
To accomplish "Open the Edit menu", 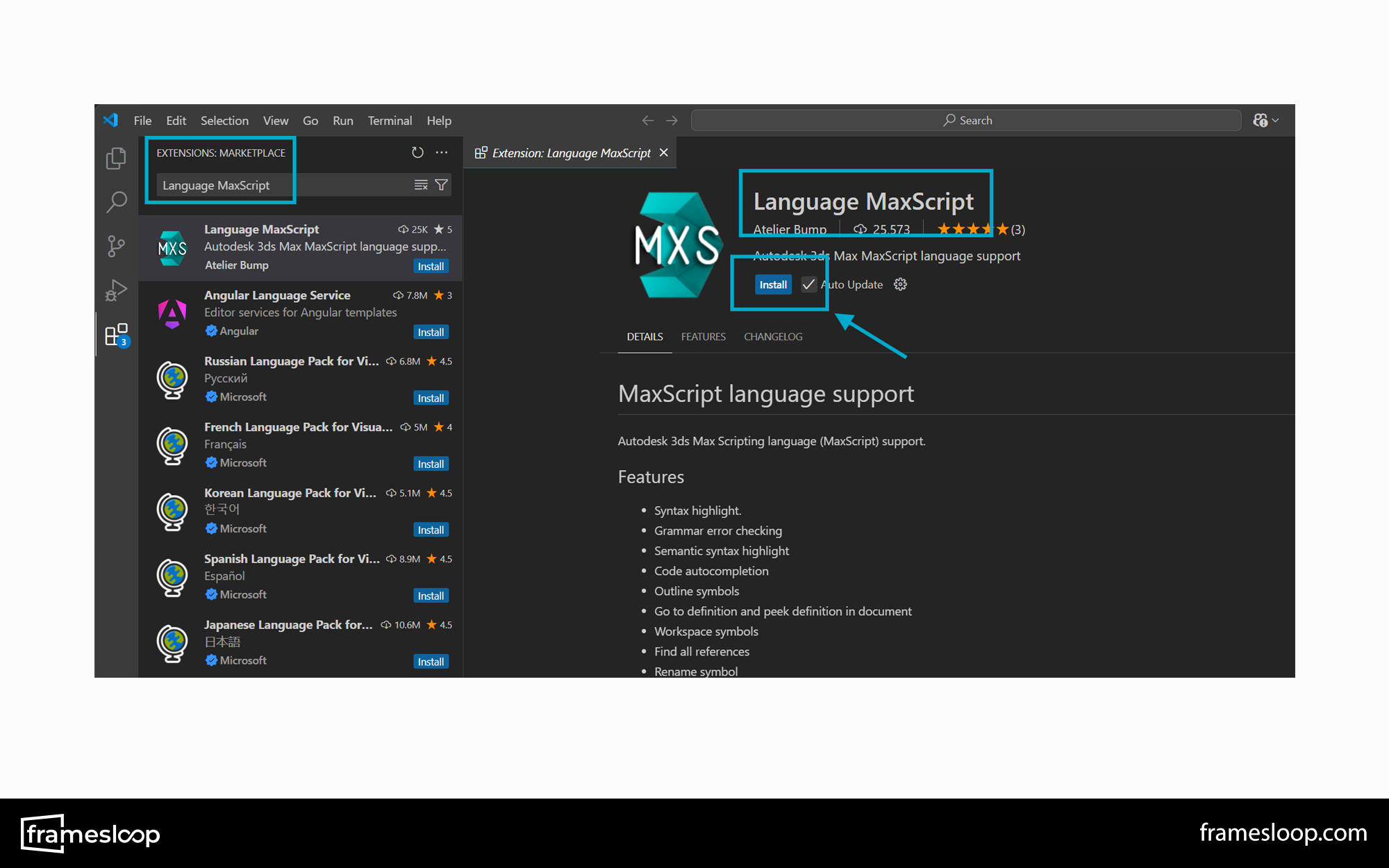I will [176, 120].
